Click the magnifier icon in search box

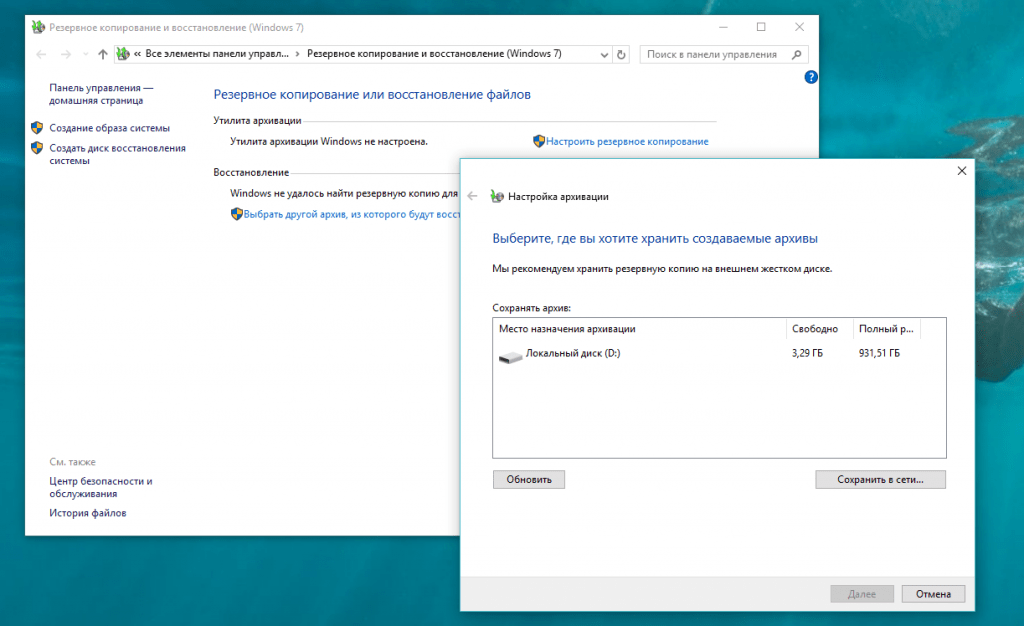[x=796, y=55]
